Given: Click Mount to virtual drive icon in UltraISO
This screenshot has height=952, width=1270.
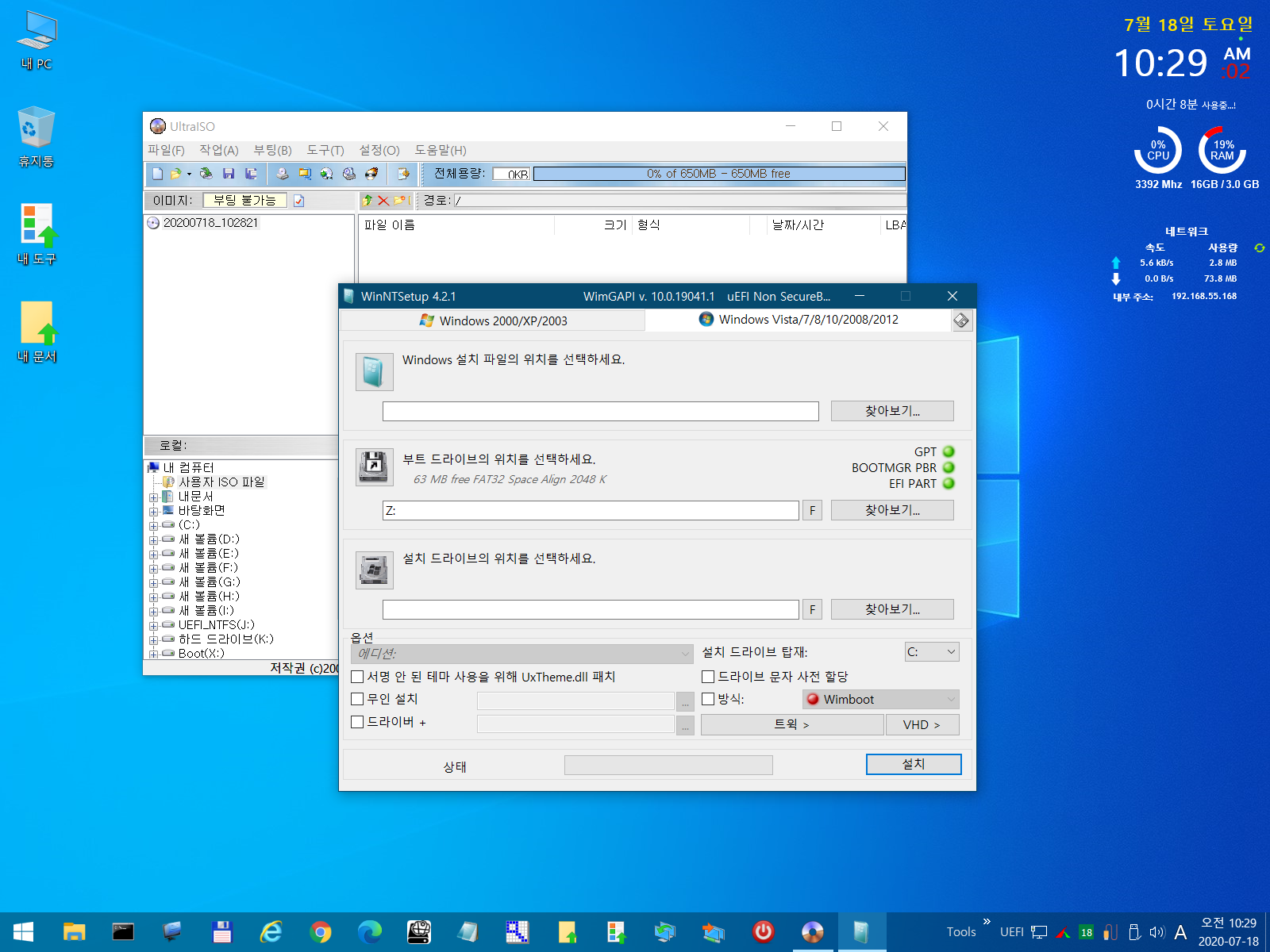Looking at the screenshot, I should point(327,174).
